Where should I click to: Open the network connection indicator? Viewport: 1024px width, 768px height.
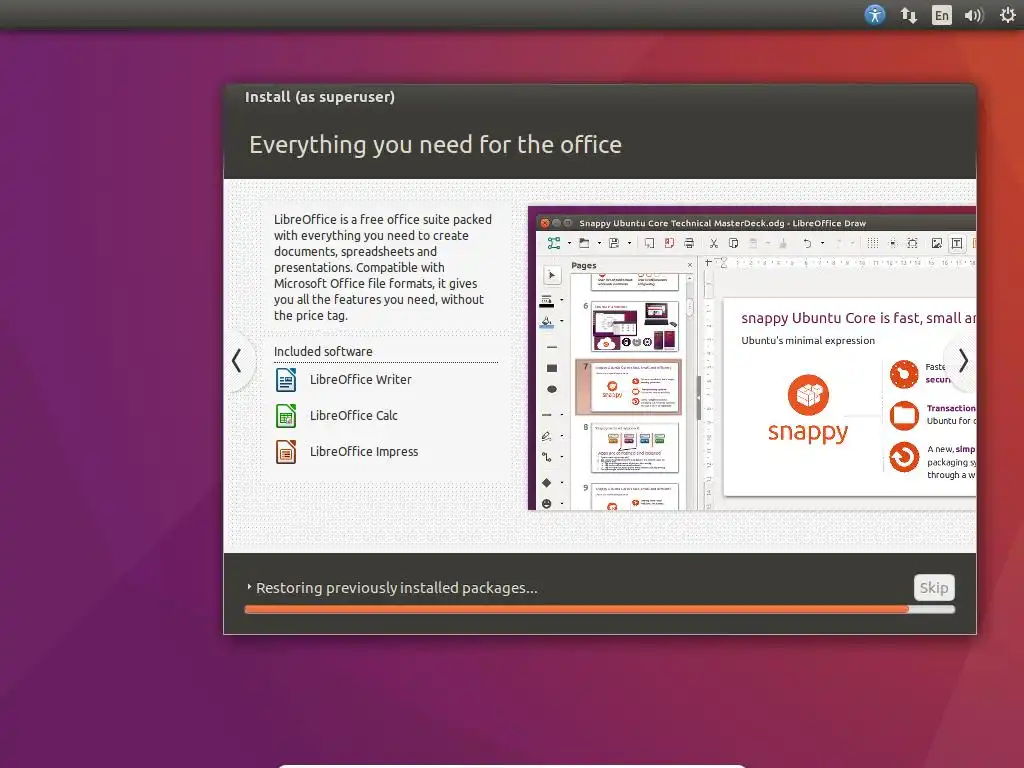[908, 14]
